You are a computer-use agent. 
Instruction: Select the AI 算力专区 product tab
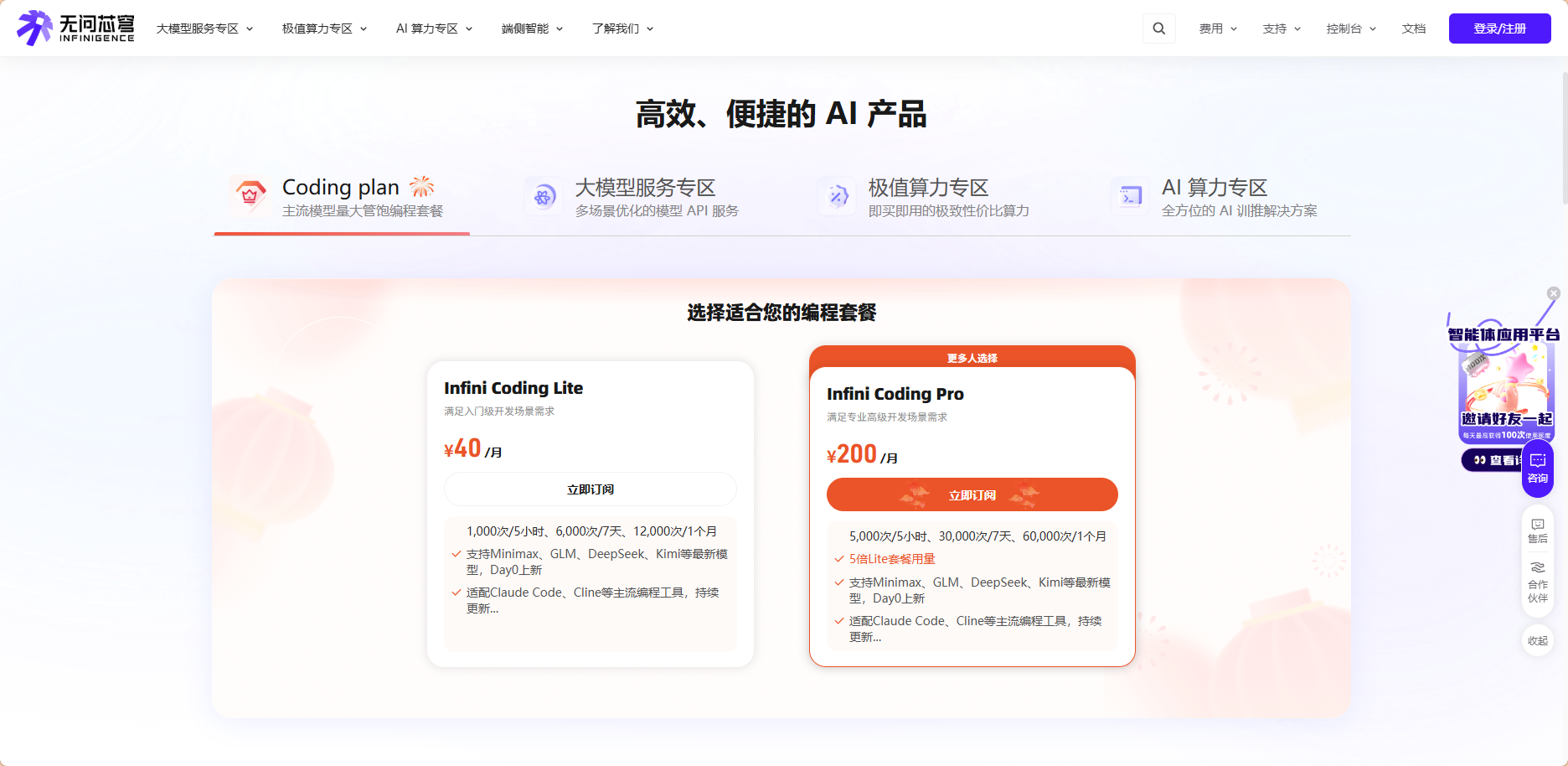click(x=1216, y=198)
